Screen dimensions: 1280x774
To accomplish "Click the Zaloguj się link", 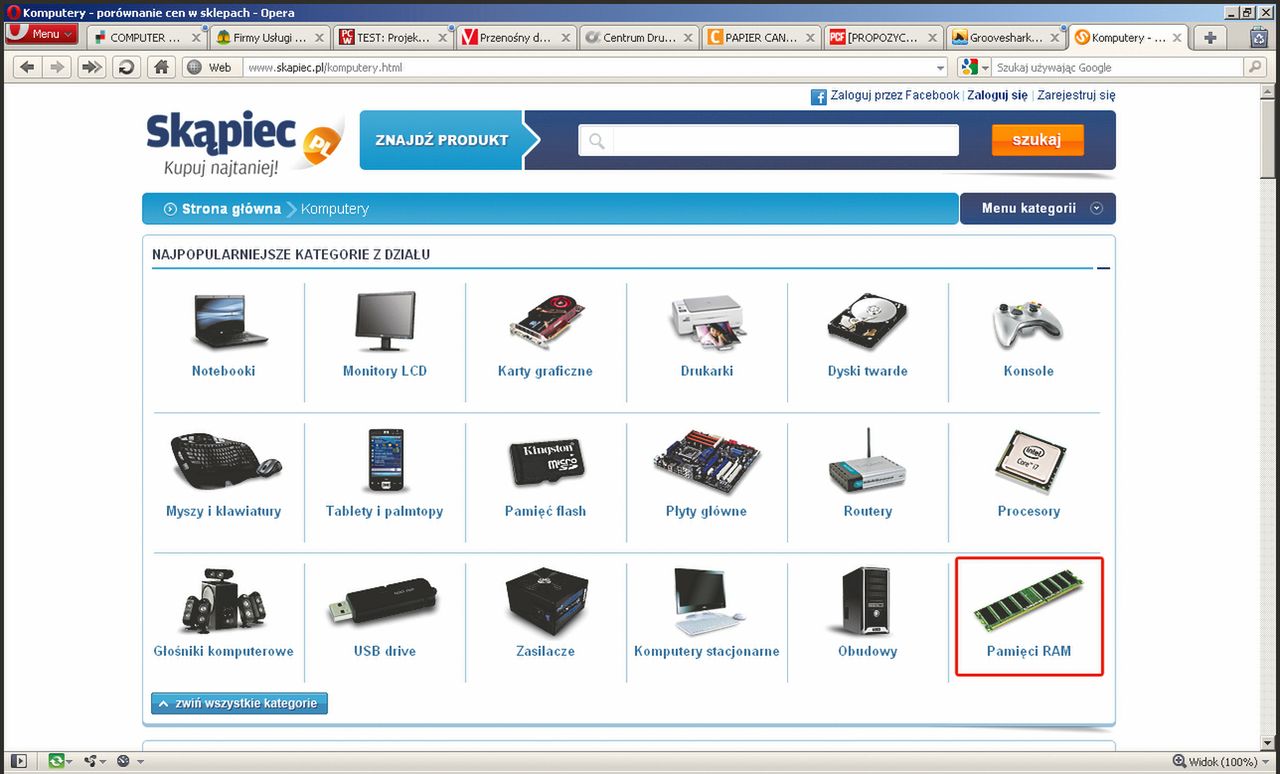I will [x=997, y=96].
